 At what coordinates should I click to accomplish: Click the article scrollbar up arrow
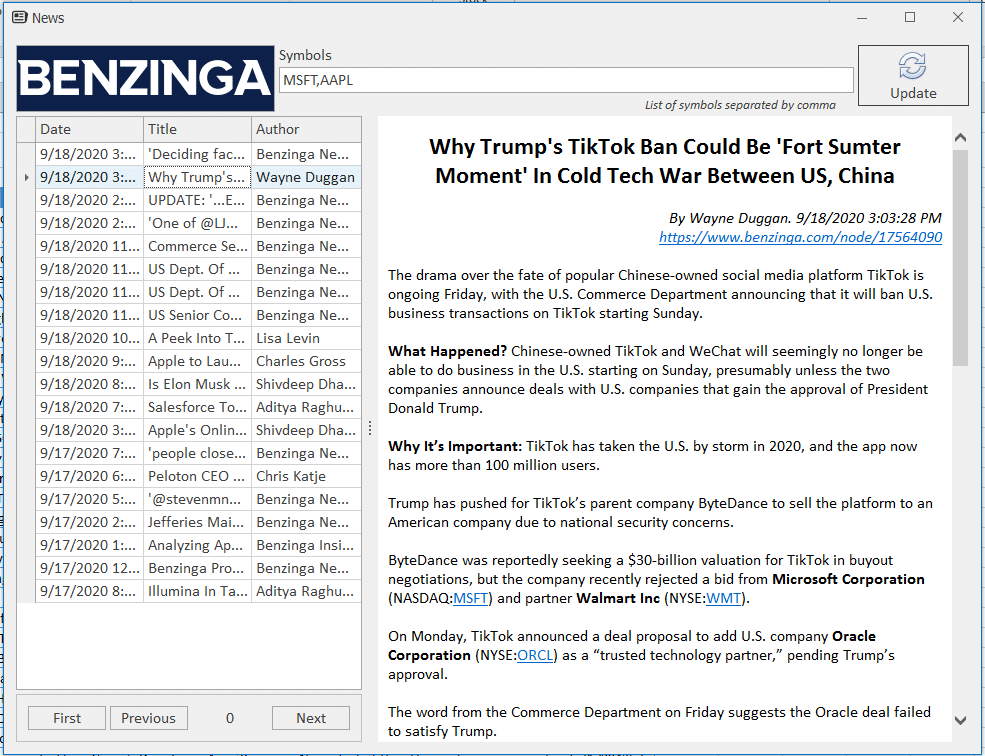(960, 138)
